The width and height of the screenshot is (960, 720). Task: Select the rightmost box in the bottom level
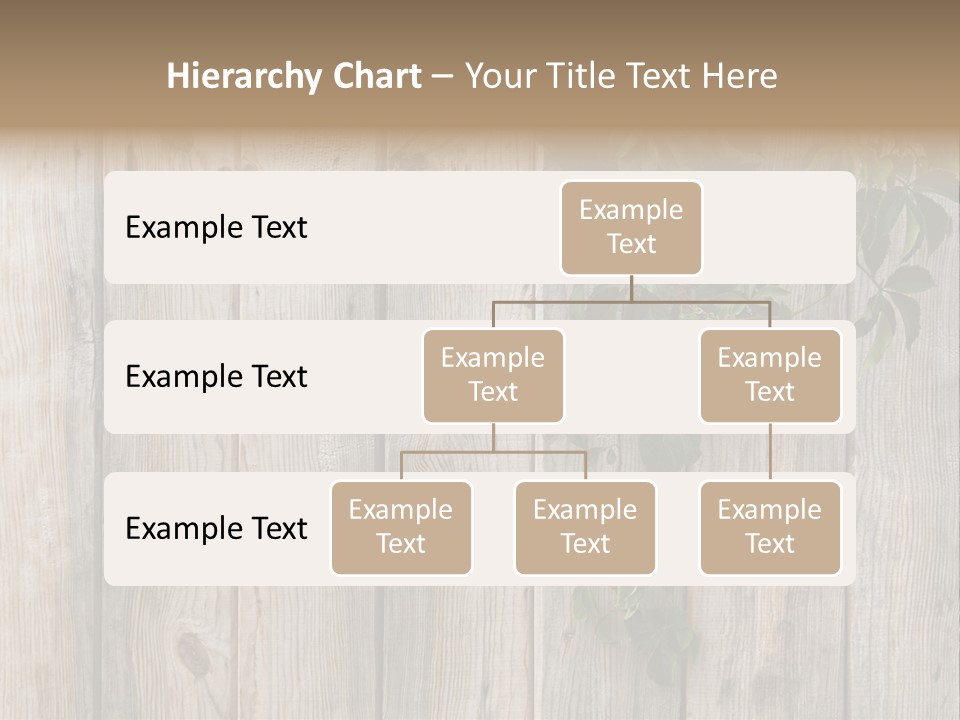[x=770, y=527]
